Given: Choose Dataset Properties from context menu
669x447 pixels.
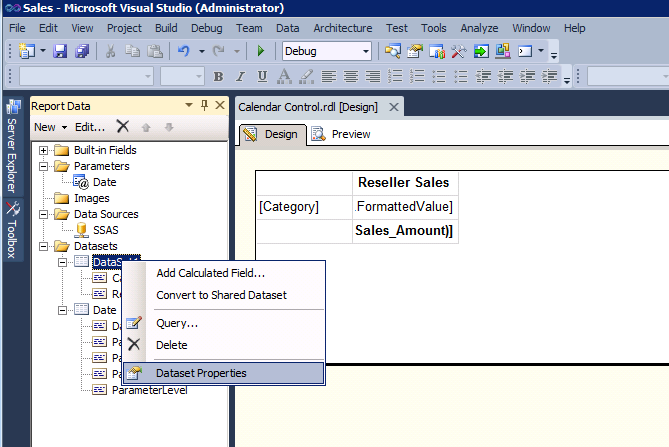Looking at the screenshot, I should click(x=201, y=373).
